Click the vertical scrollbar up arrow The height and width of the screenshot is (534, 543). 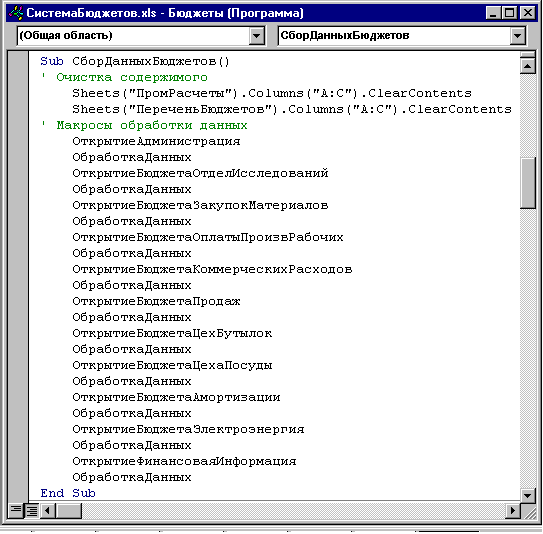coord(527,66)
